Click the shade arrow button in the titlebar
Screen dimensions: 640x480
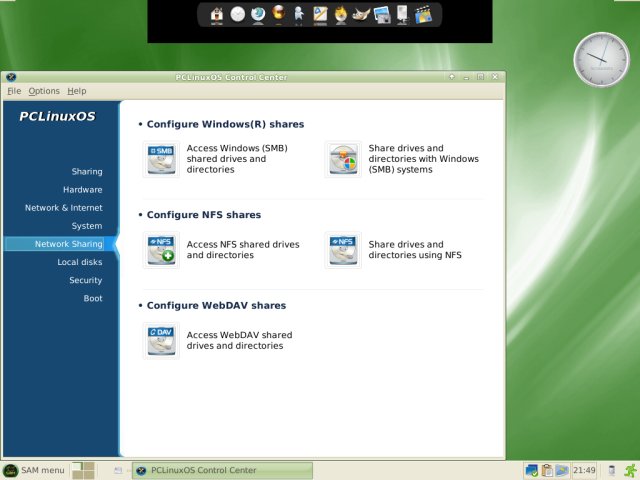(452, 77)
